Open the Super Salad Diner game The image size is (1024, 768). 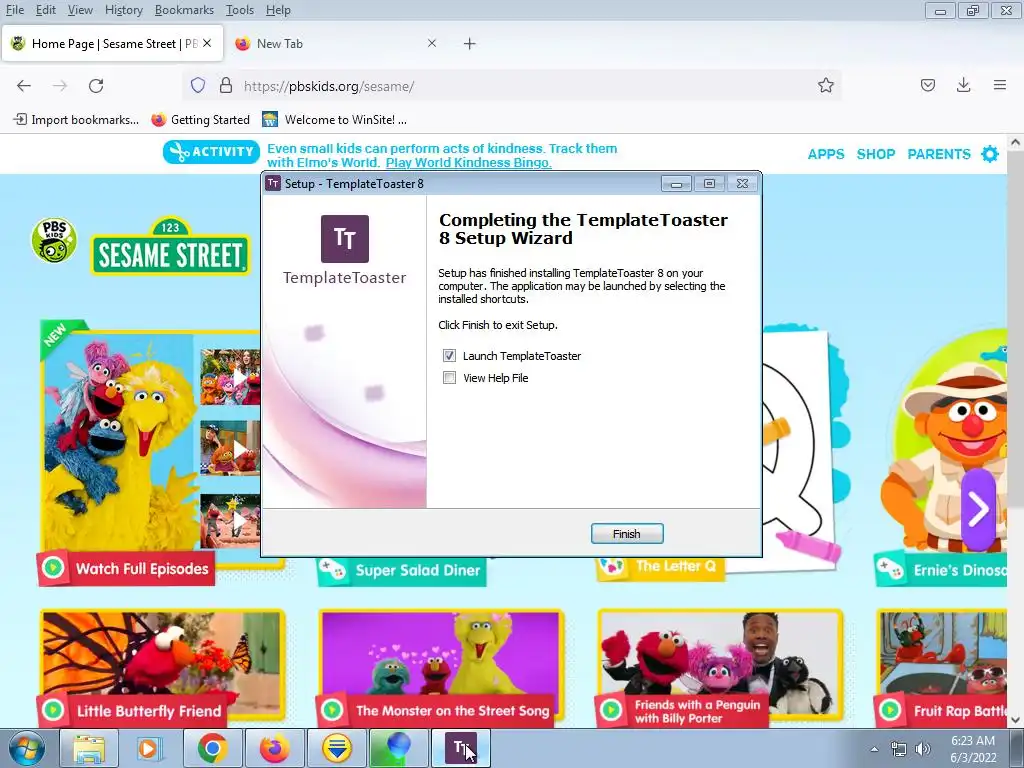[x=402, y=570]
